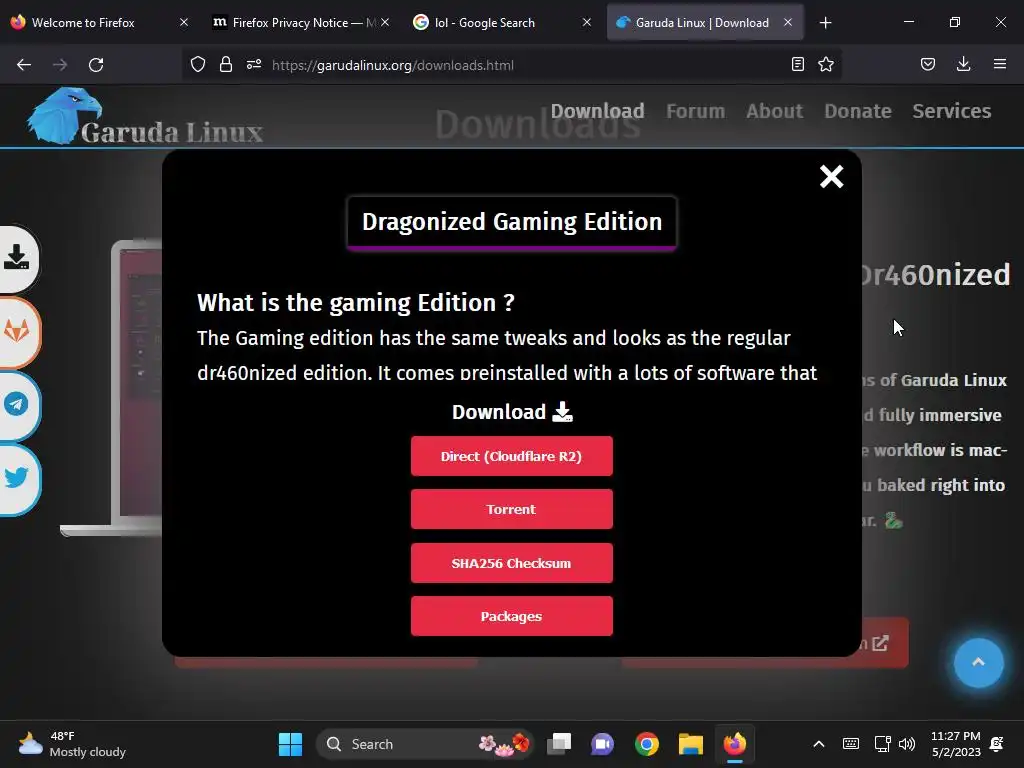Screen dimensions: 1024x768
Task: Reload the current page
Action: click(96, 65)
